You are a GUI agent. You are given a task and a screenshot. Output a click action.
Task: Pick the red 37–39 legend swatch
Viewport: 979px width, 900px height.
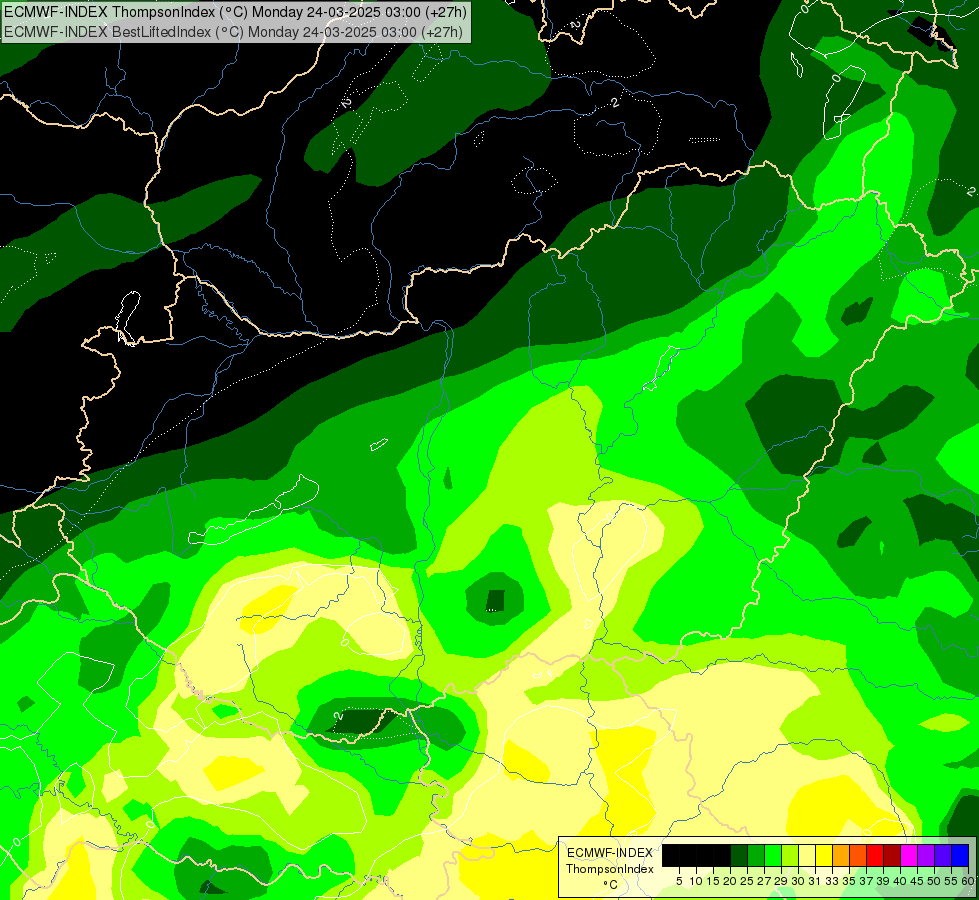(x=874, y=856)
